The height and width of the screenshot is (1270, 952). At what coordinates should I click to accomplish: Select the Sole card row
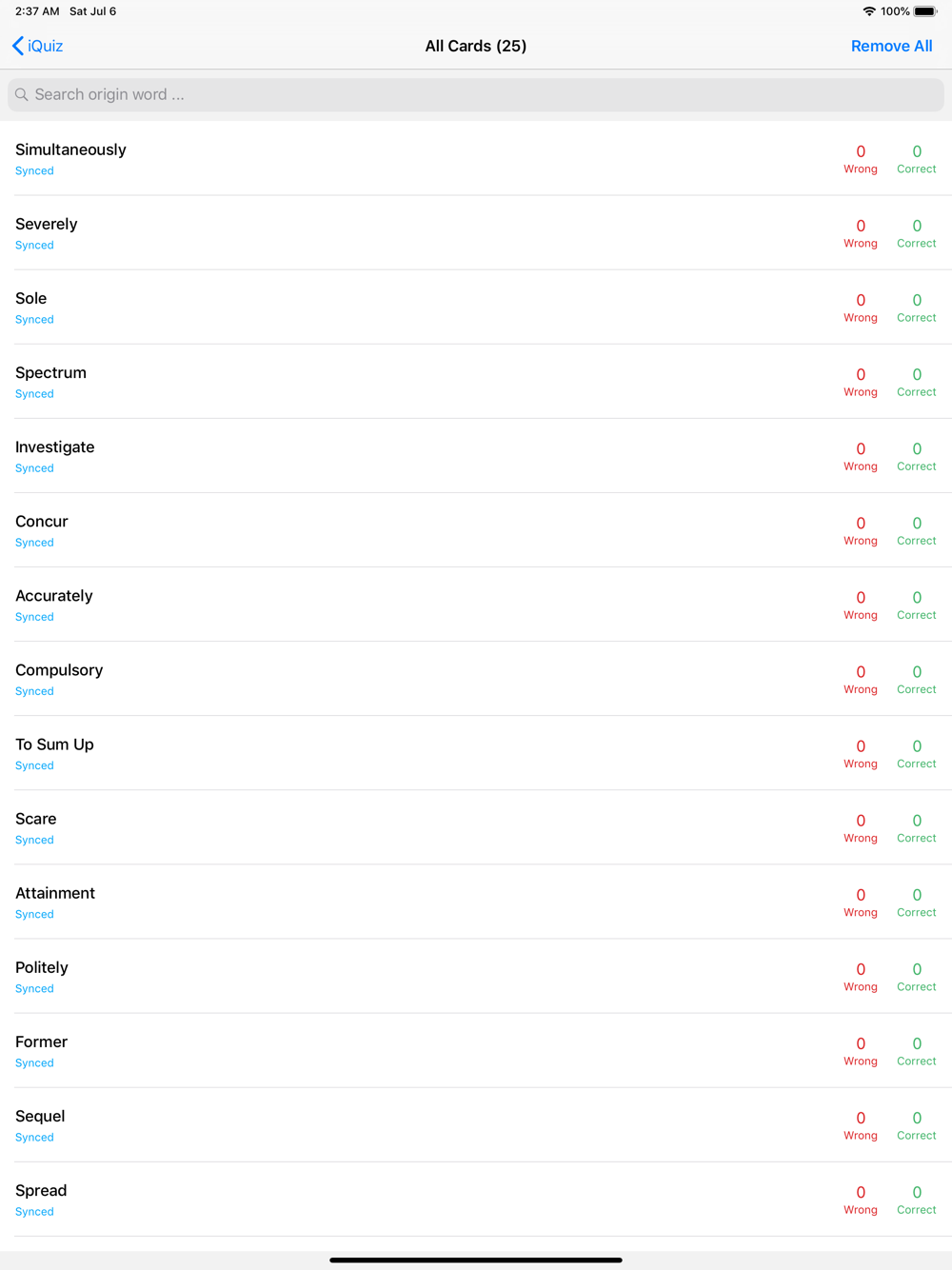[x=476, y=308]
